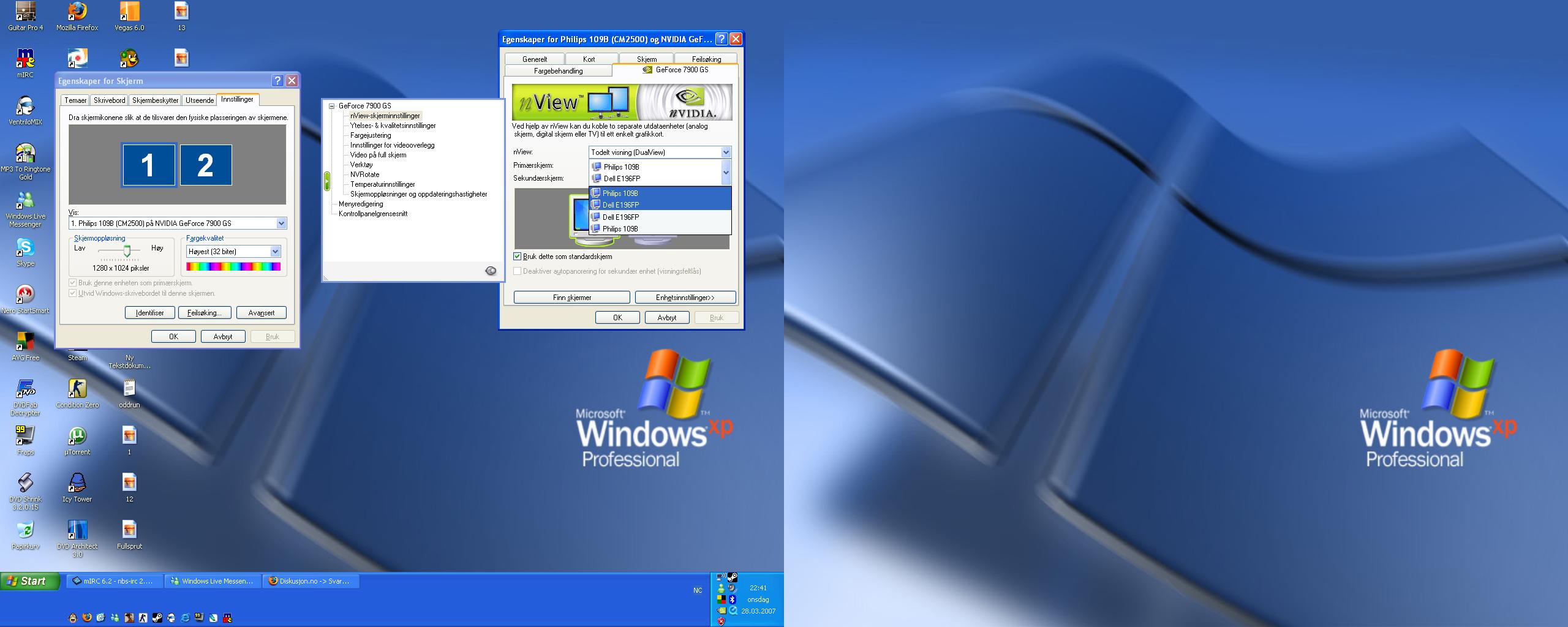
Task: Launch Steam from the Quick Launch bar
Action: (x=157, y=618)
